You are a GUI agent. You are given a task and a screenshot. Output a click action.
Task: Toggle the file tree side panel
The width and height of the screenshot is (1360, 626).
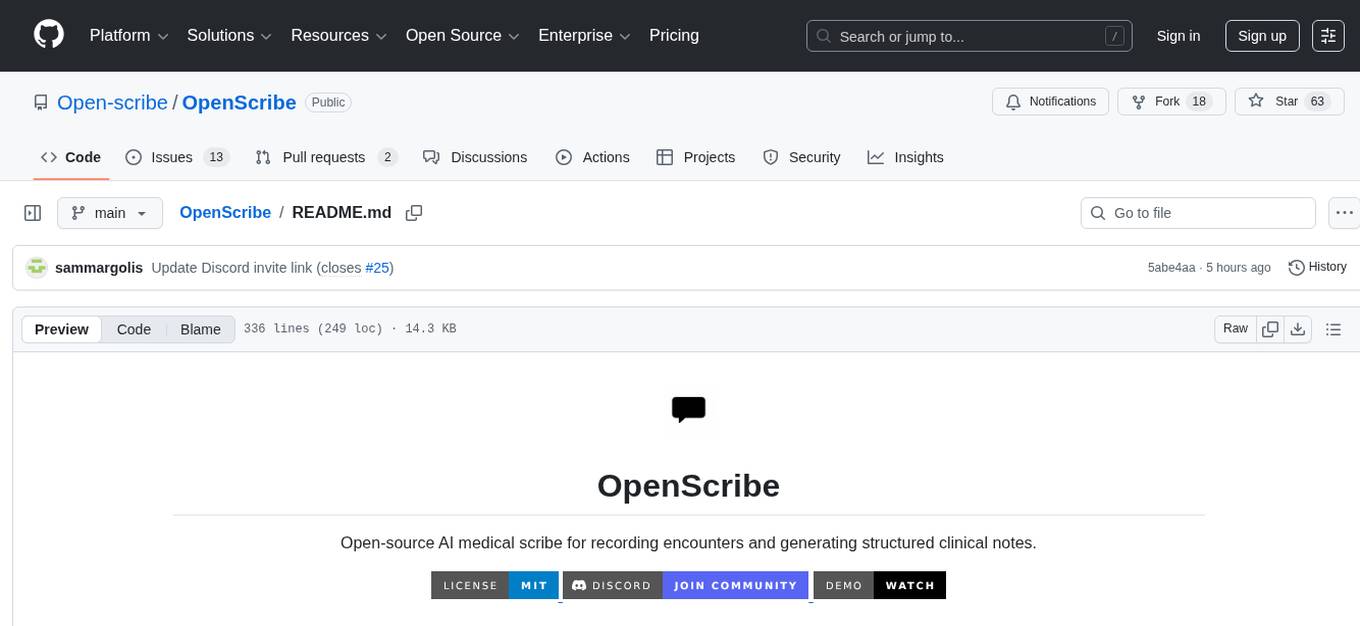(x=32, y=212)
